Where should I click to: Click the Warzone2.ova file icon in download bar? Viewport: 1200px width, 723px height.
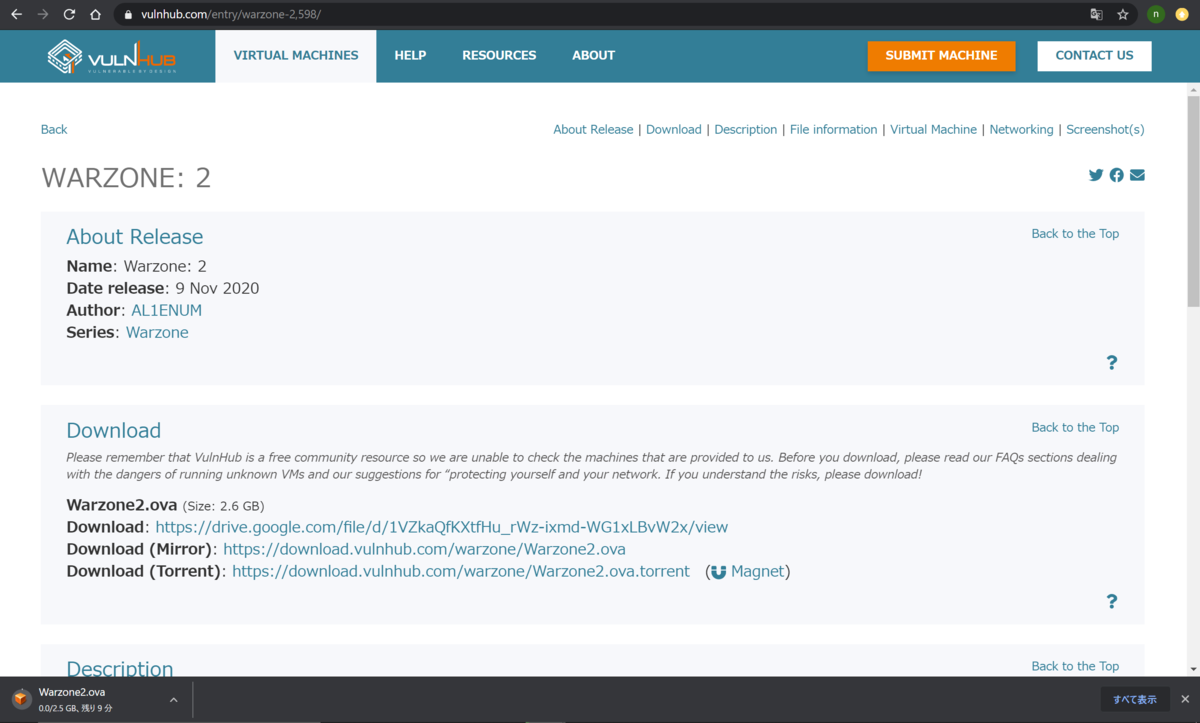pyautogui.click(x=21, y=699)
